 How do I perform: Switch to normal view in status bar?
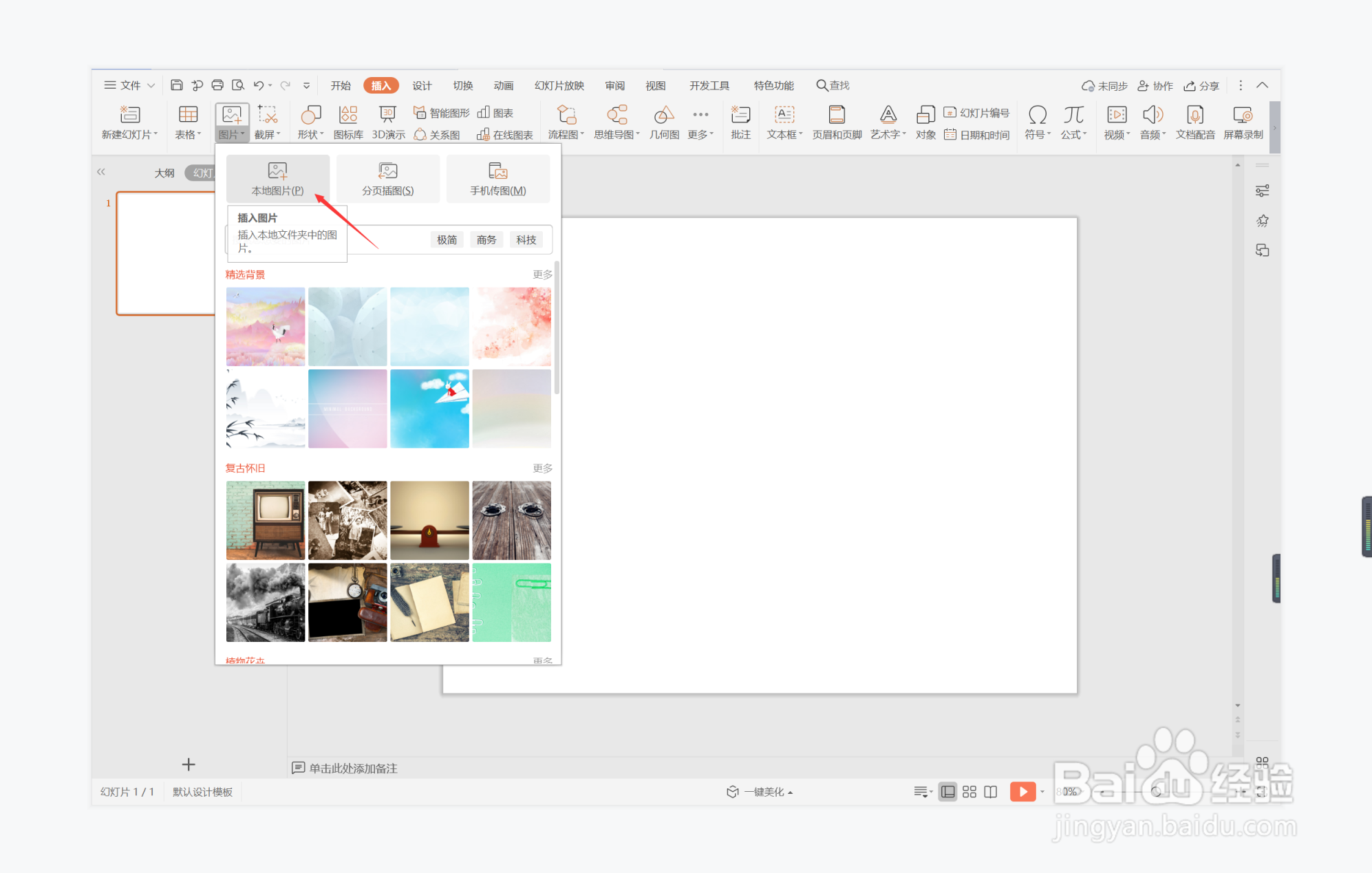tap(947, 792)
